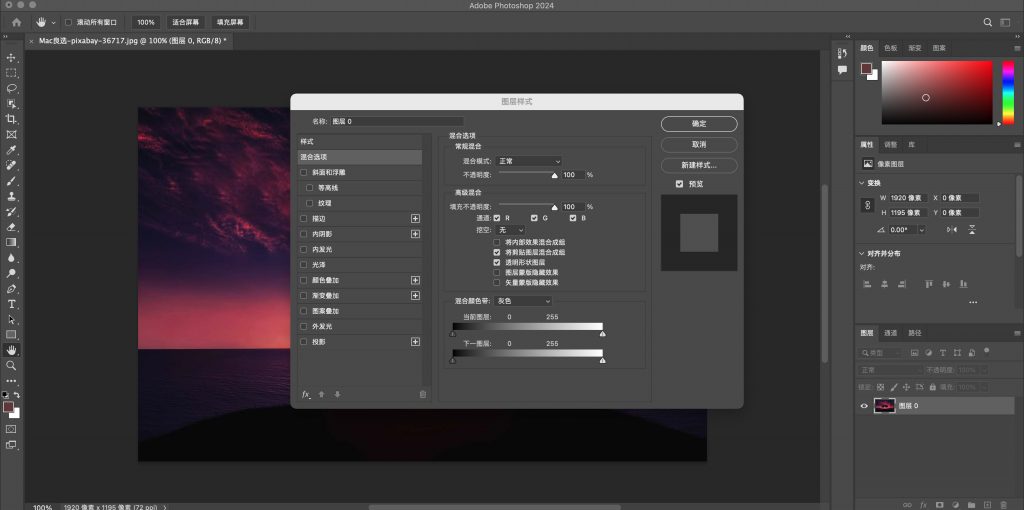Collapse the 变换 section in Properties

(861, 183)
